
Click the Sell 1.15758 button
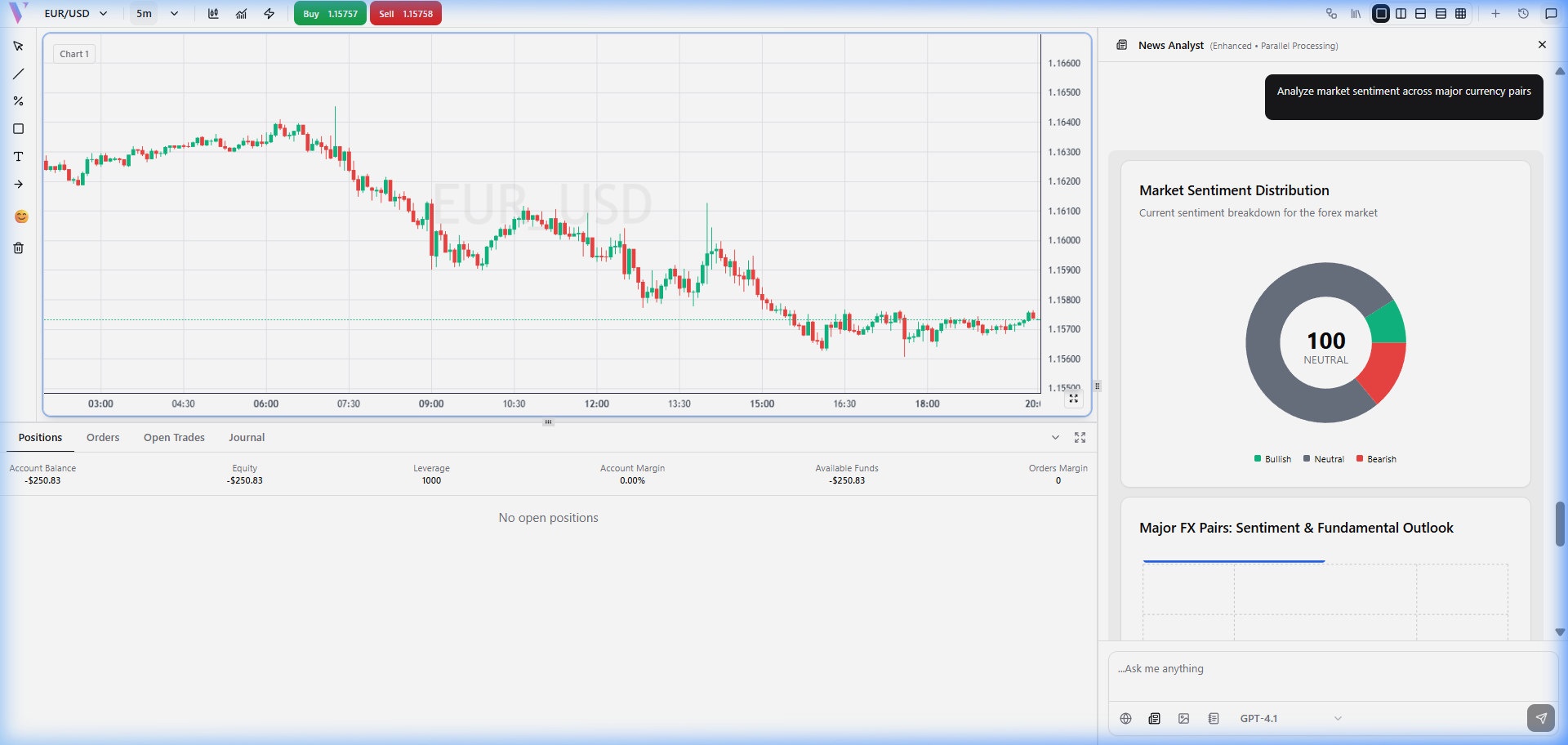tap(406, 14)
